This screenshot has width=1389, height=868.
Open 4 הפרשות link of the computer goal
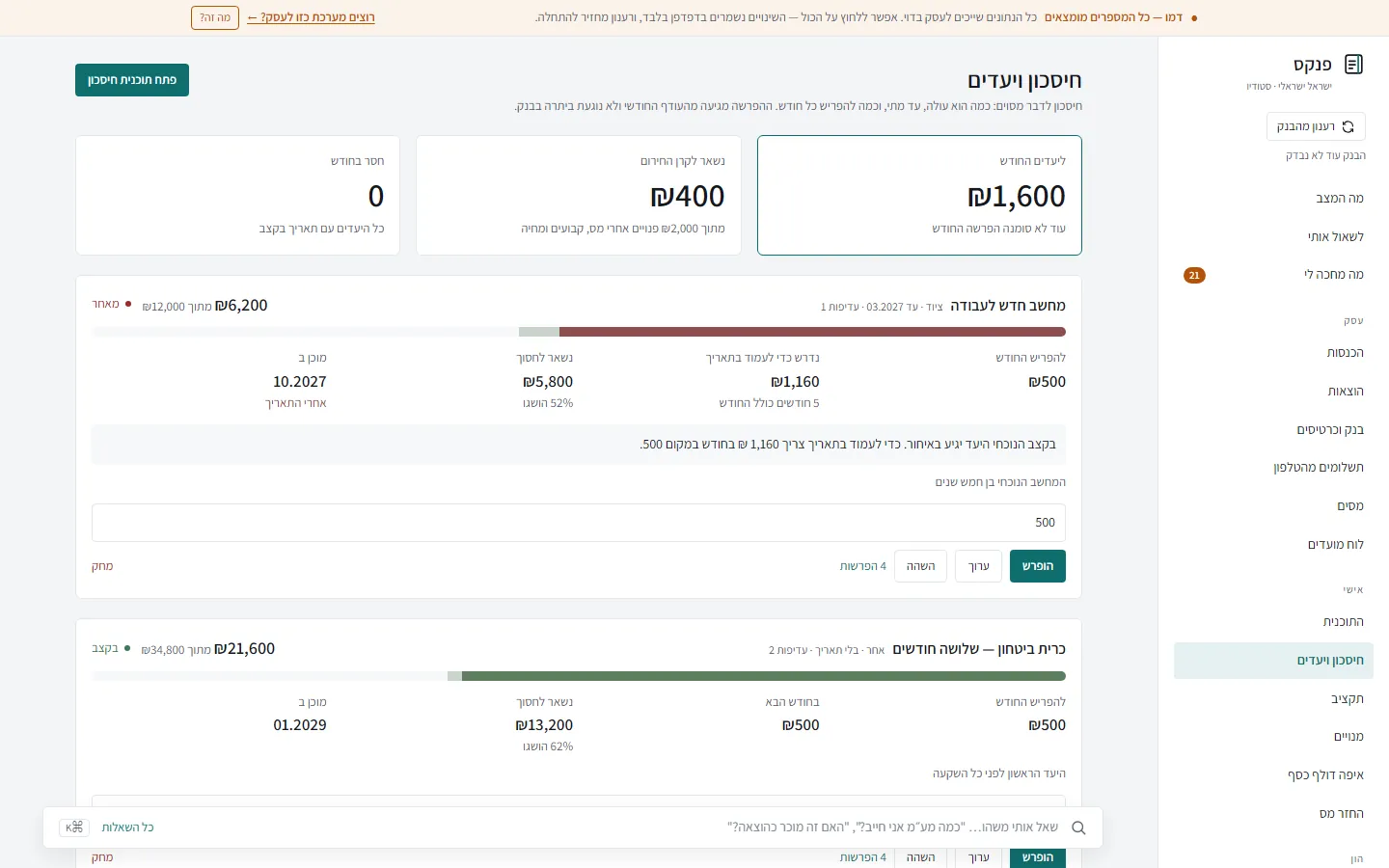click(x=863, y=566)
